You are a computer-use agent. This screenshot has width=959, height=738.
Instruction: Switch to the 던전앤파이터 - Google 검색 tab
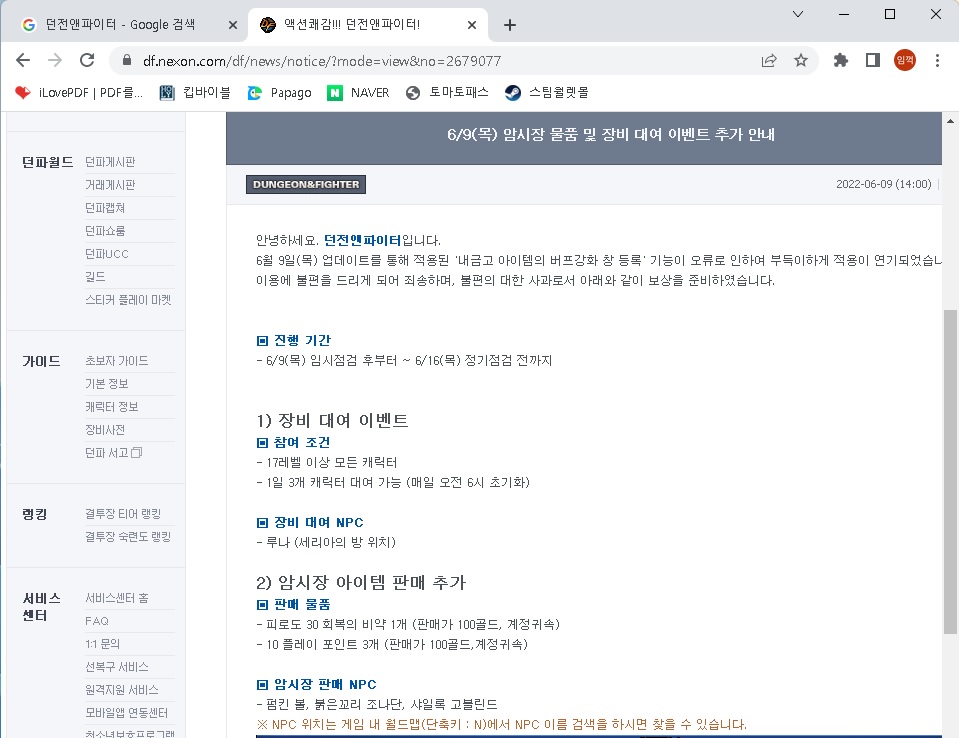click(x=120, y=25)
